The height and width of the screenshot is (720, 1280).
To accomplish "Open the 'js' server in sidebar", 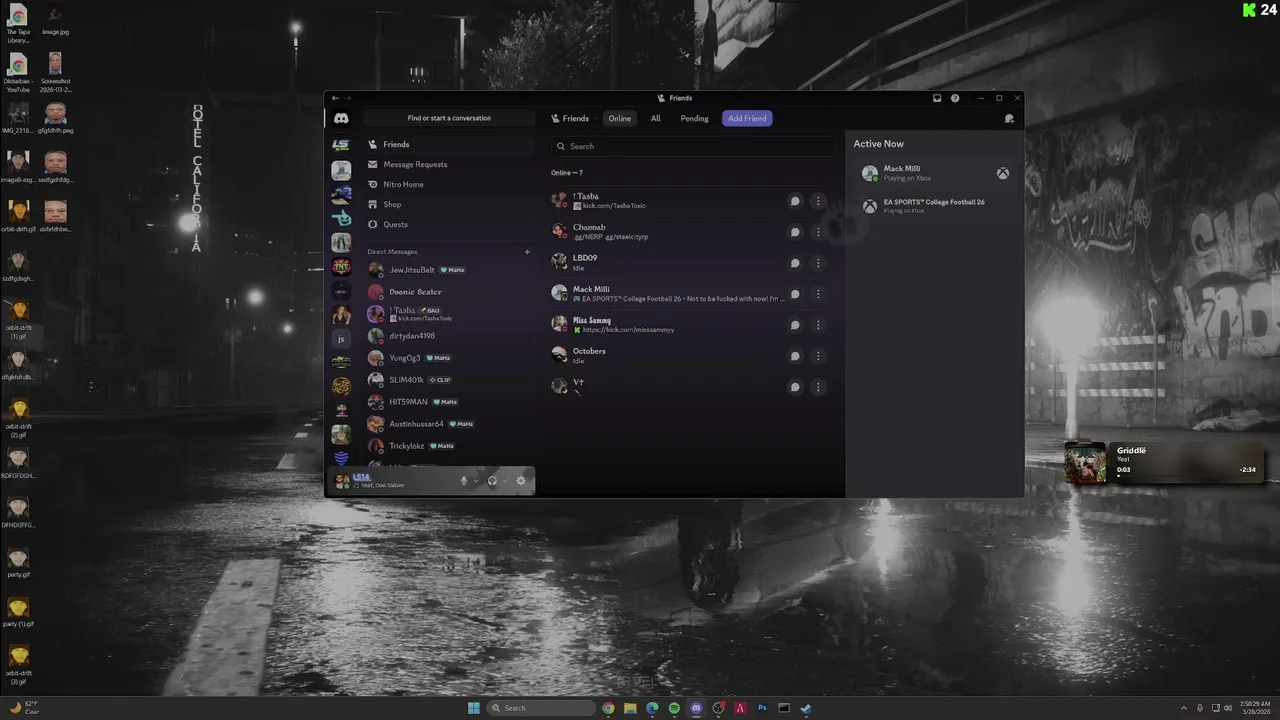I will 341,338.
